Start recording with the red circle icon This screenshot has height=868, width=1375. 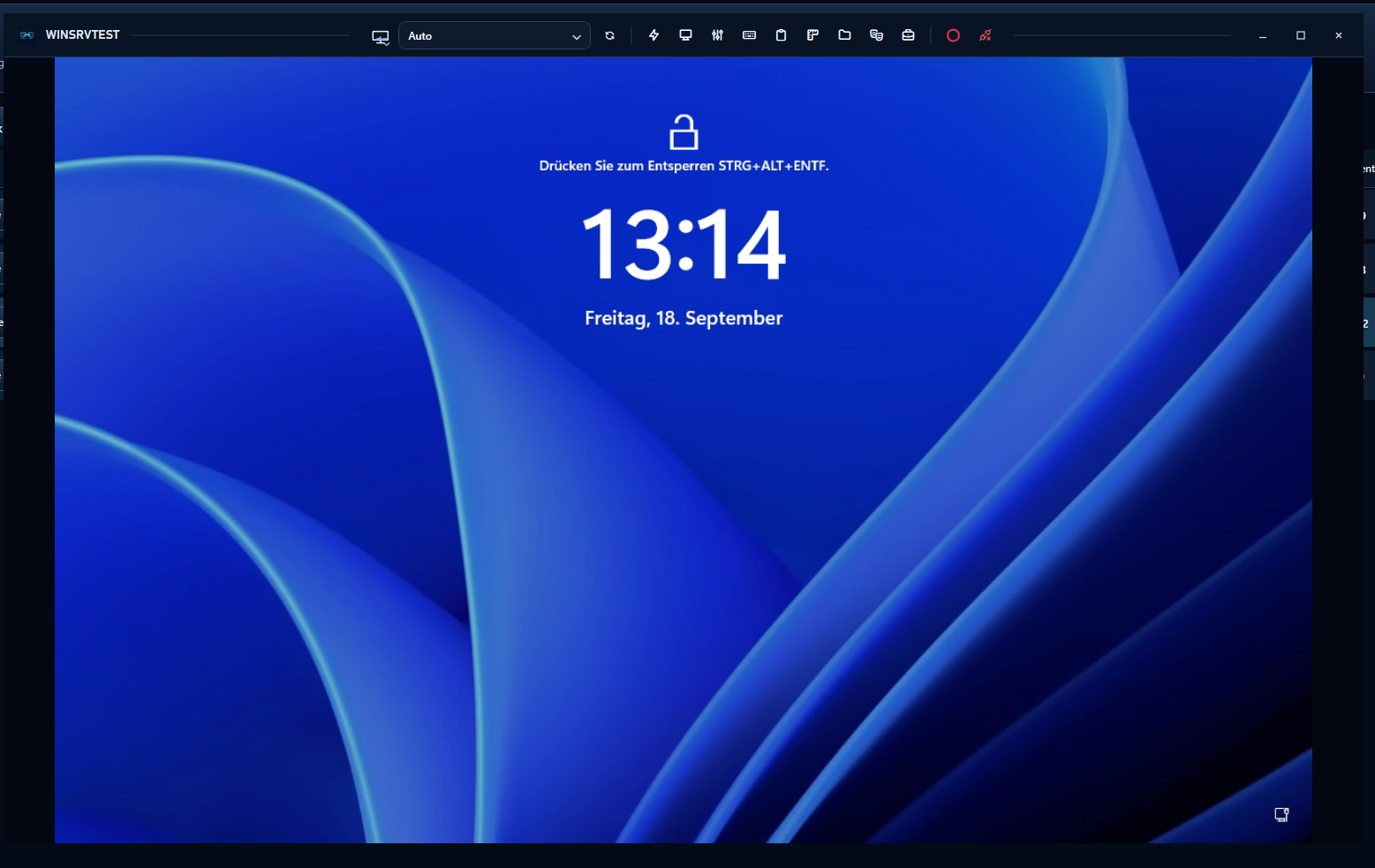pos(953,35)
